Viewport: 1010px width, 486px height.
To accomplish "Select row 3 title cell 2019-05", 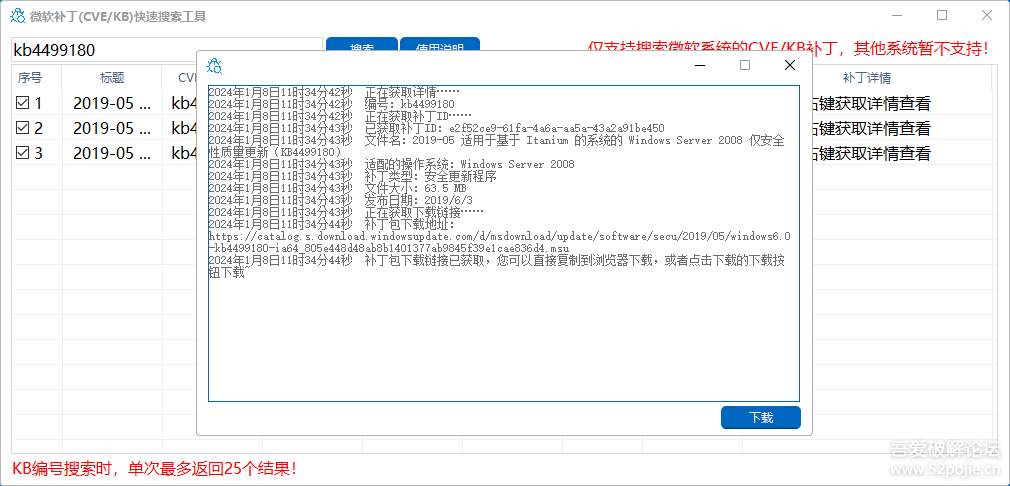I will pyautogui.click(x=112, y=153).
